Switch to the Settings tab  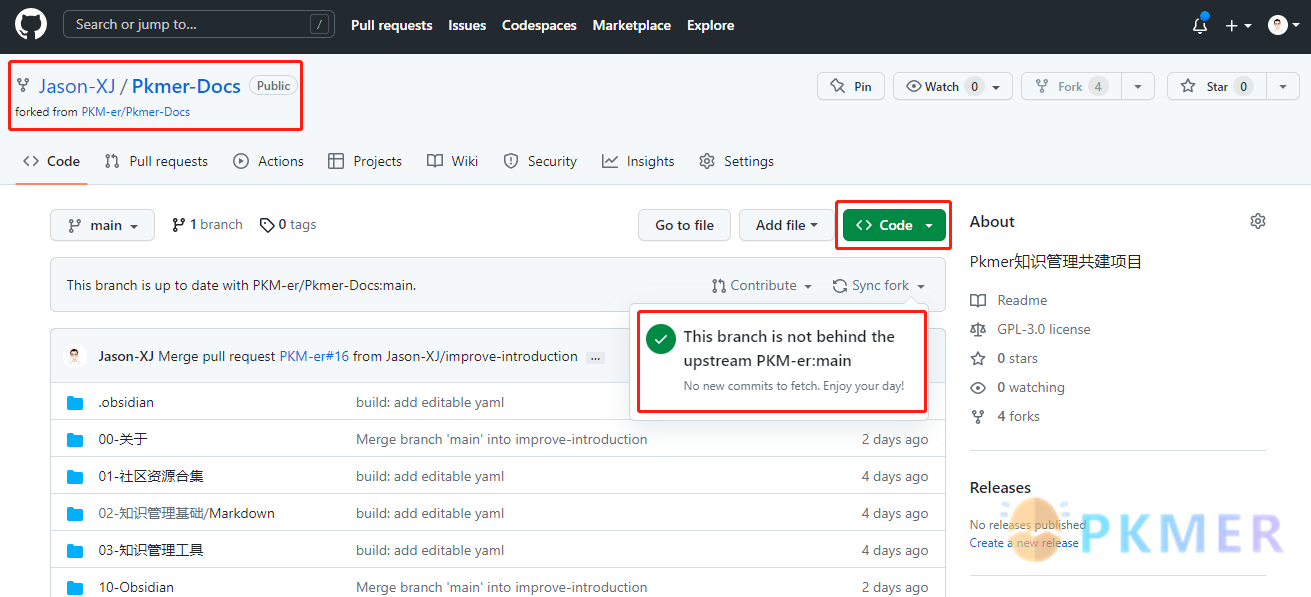coord(737,161)
